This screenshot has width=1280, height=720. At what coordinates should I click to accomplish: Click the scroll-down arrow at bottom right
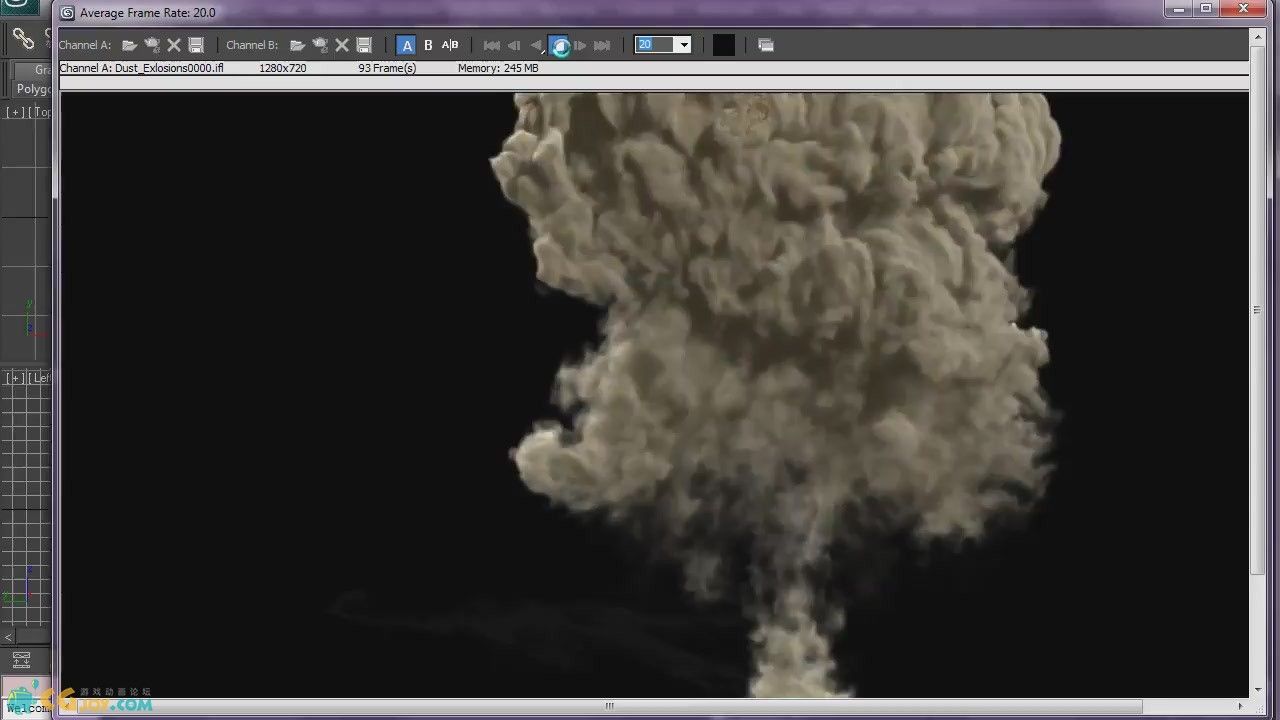click(1257, 690)
